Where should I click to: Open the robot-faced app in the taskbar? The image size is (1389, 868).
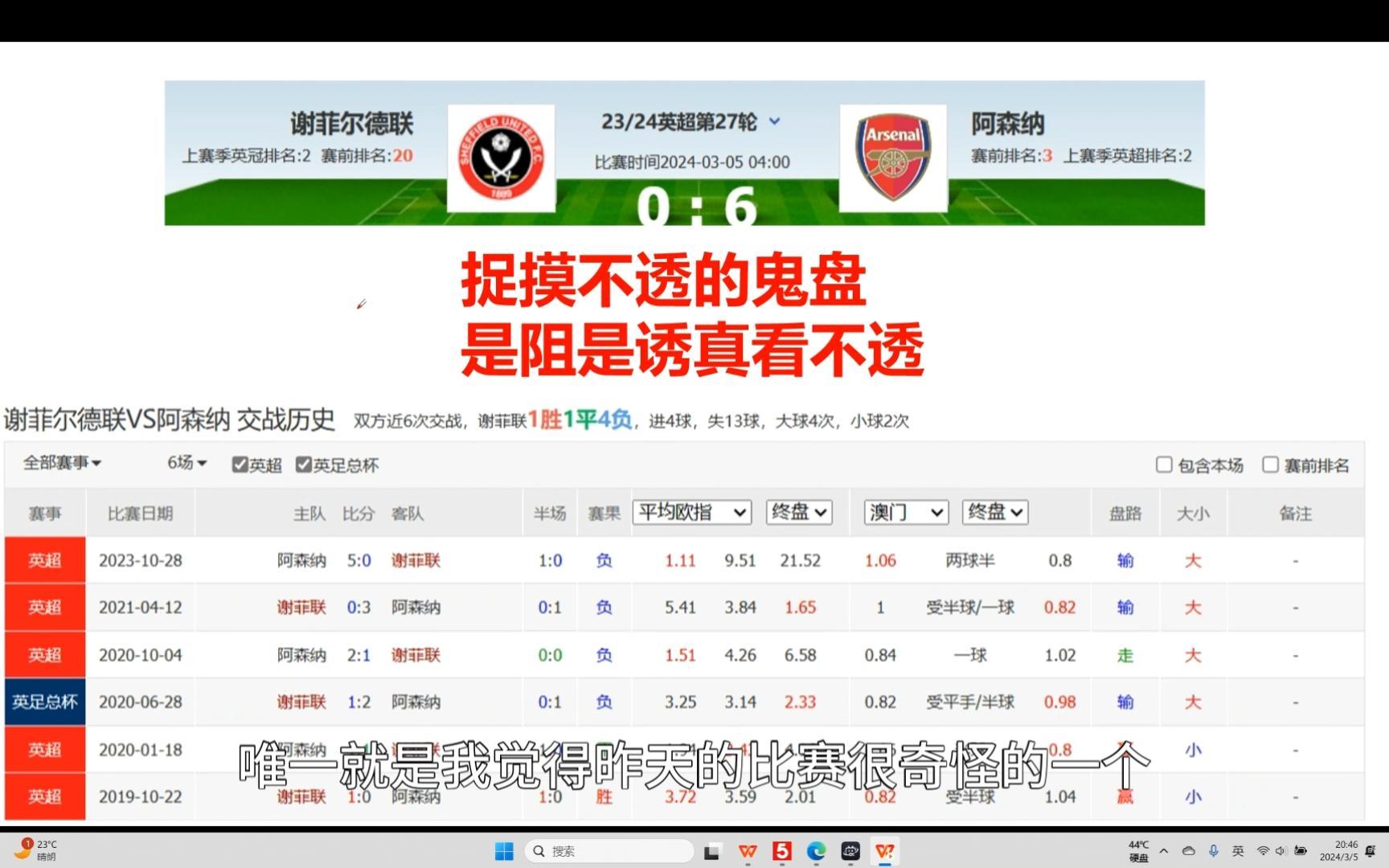pos(850,851)
